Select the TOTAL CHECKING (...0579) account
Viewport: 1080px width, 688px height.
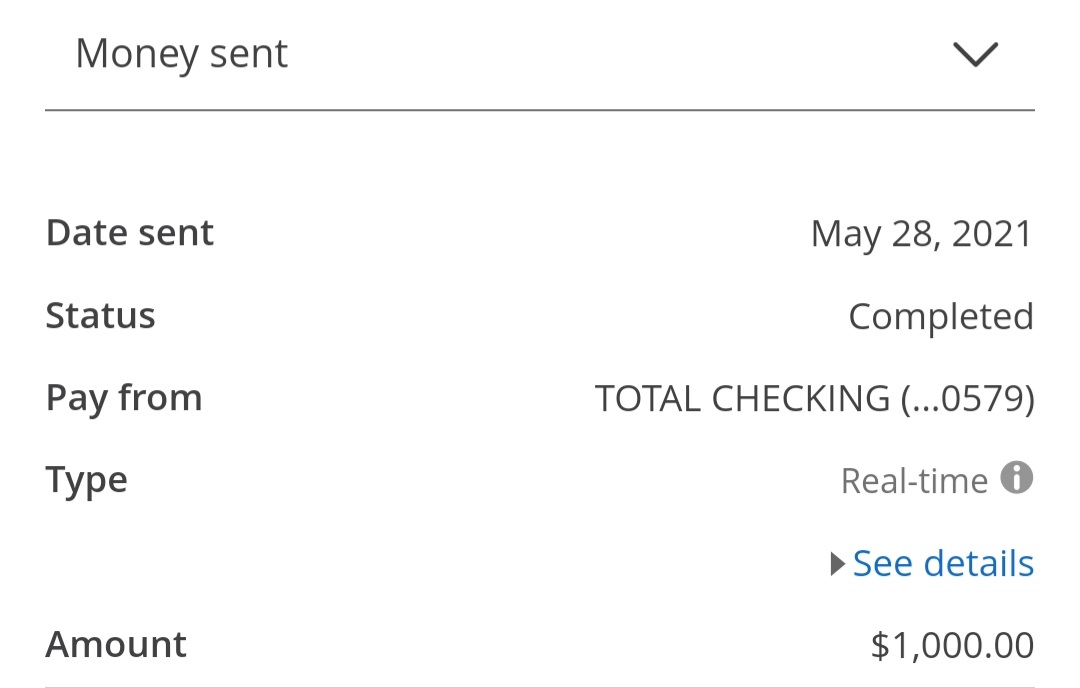815,399
